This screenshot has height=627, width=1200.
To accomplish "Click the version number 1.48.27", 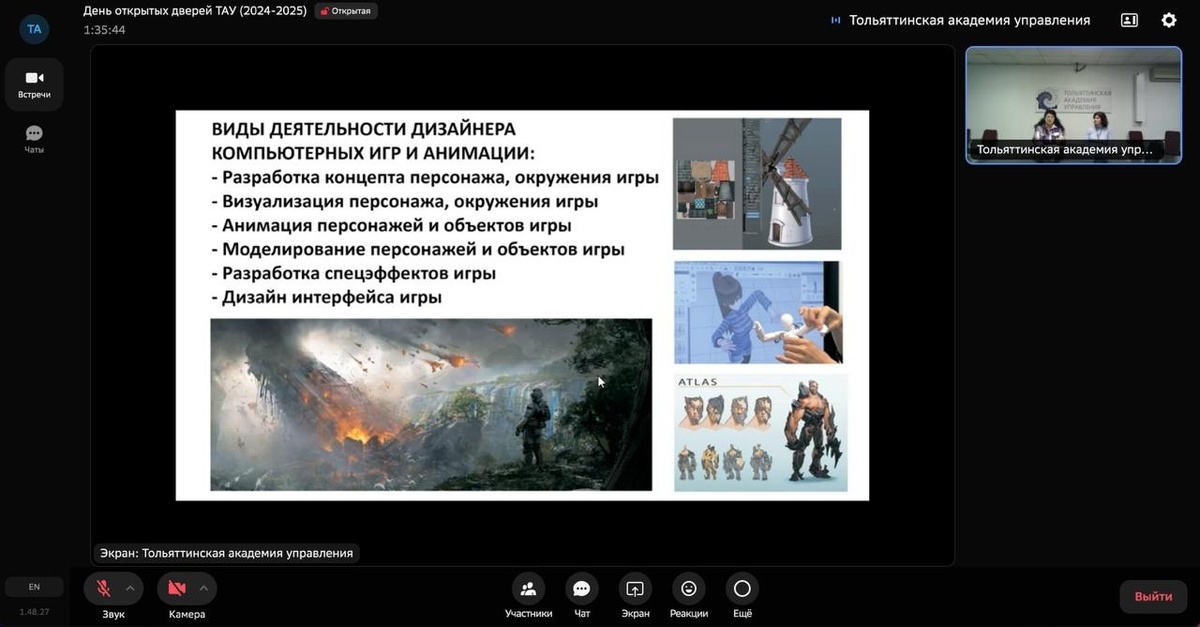I will pyautogui.click(x=34, y=611).
